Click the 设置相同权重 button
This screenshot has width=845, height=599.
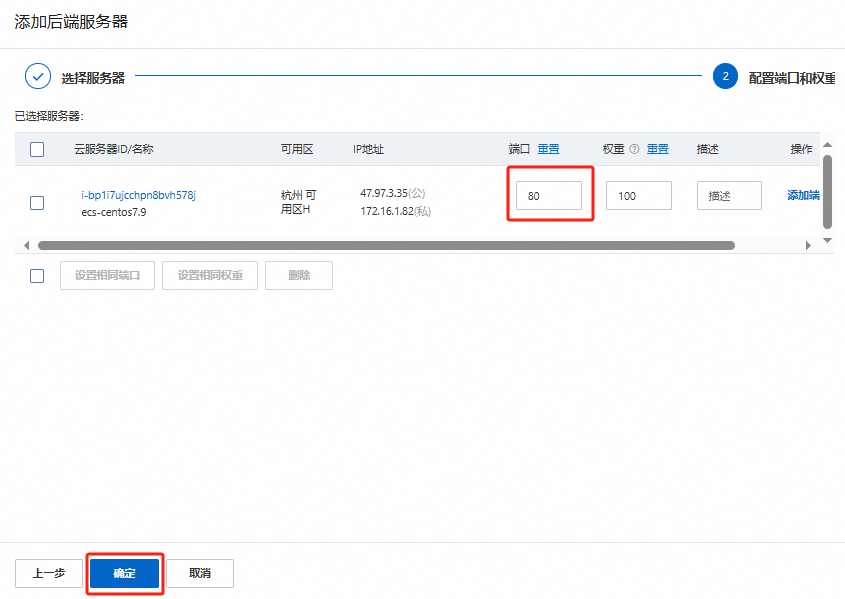[x=210, y=275]
